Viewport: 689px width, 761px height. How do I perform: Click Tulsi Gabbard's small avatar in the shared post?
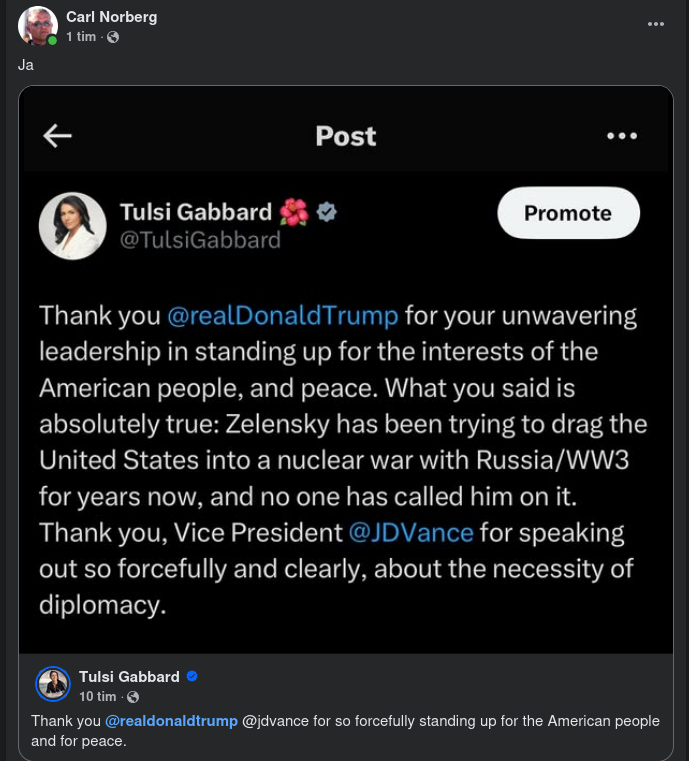coord(53,685)
